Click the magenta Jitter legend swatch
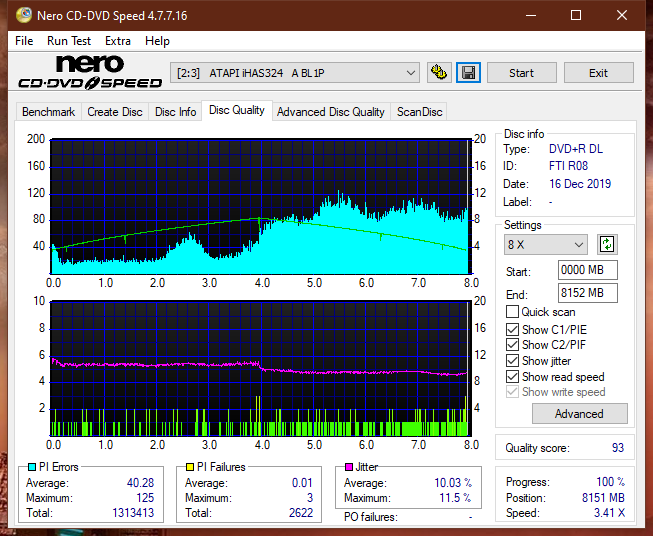Image resolution: width=653 pixels, height=536 pixels. pos(349,467)
